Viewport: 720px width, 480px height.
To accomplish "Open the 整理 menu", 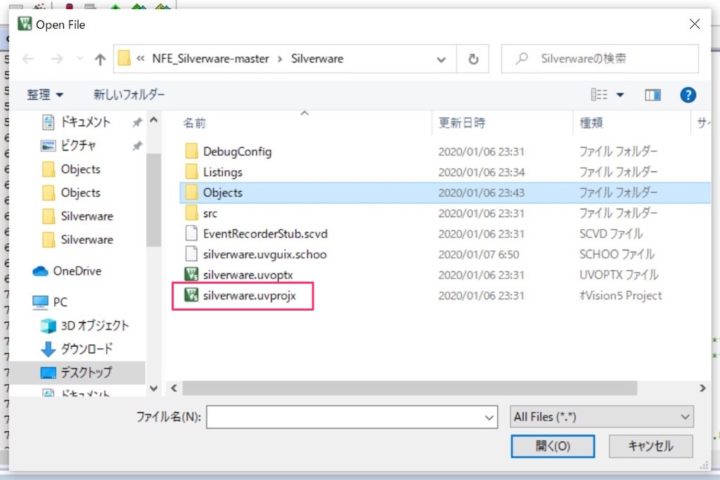I will tap(45, 95).
